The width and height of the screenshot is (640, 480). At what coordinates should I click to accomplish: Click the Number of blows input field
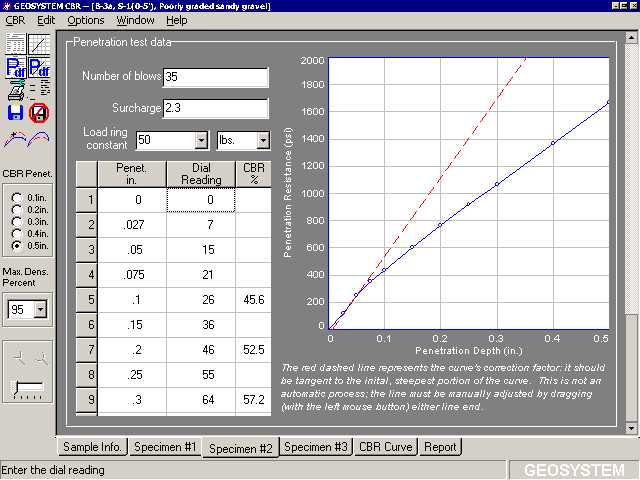coord(215,78)
